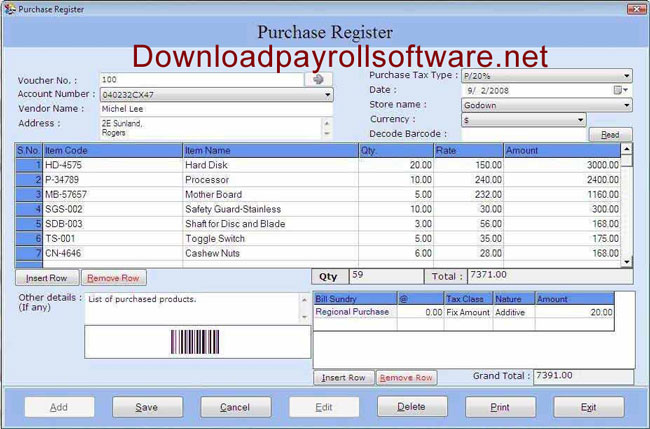Expand the Store name dropdown

tap(626, 105)
